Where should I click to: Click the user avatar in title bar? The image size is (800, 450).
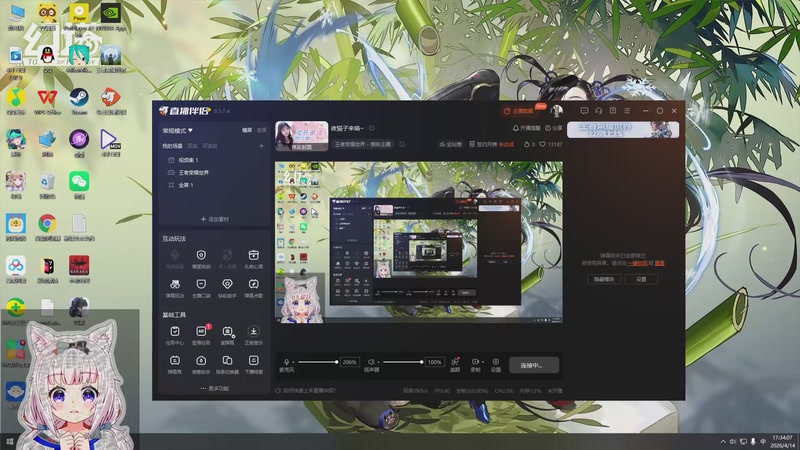[556, 110]
